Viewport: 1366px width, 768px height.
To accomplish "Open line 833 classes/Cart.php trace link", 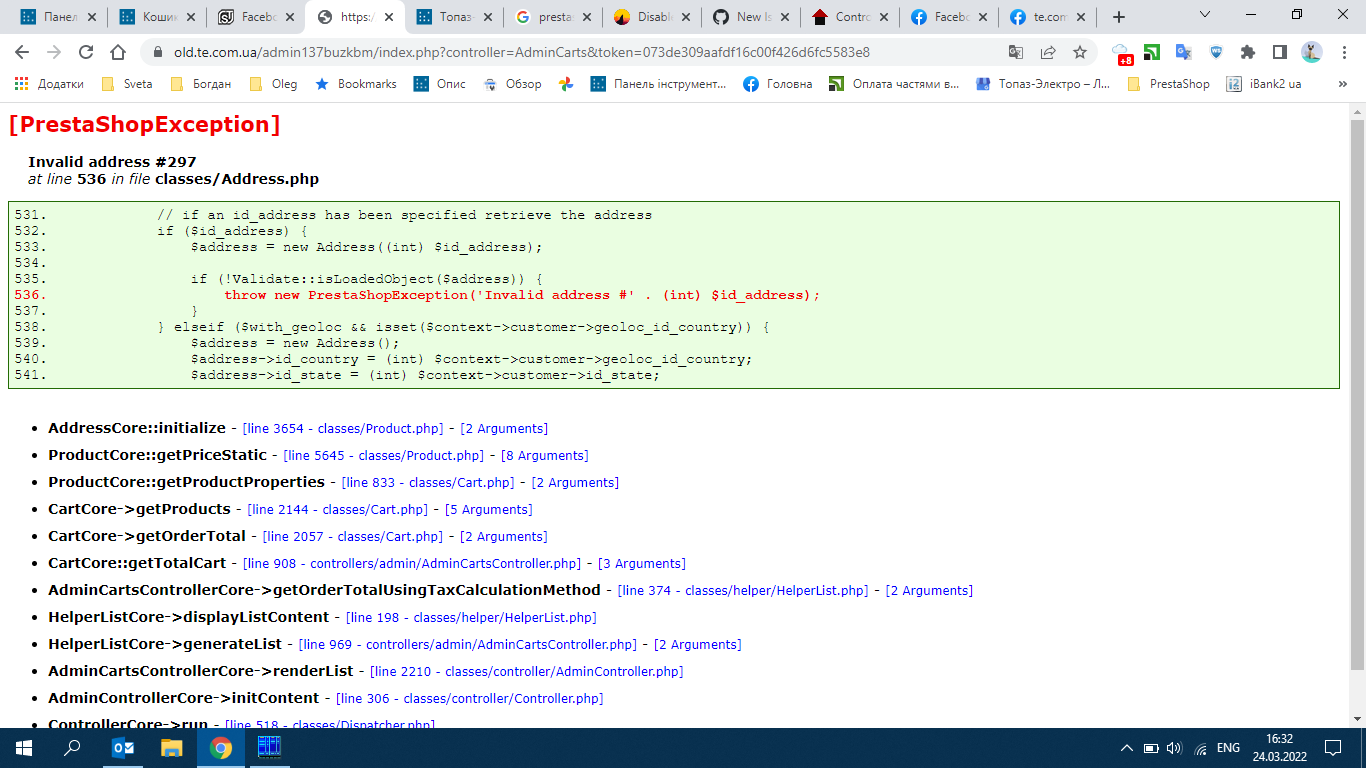I will pyautogui.click(x=428, y=482).
